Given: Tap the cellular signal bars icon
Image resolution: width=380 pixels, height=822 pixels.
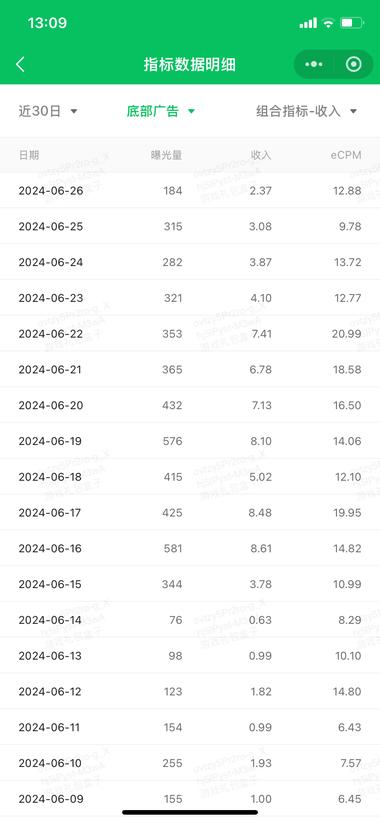Looking at the screenshot, I should coord(308,23).
